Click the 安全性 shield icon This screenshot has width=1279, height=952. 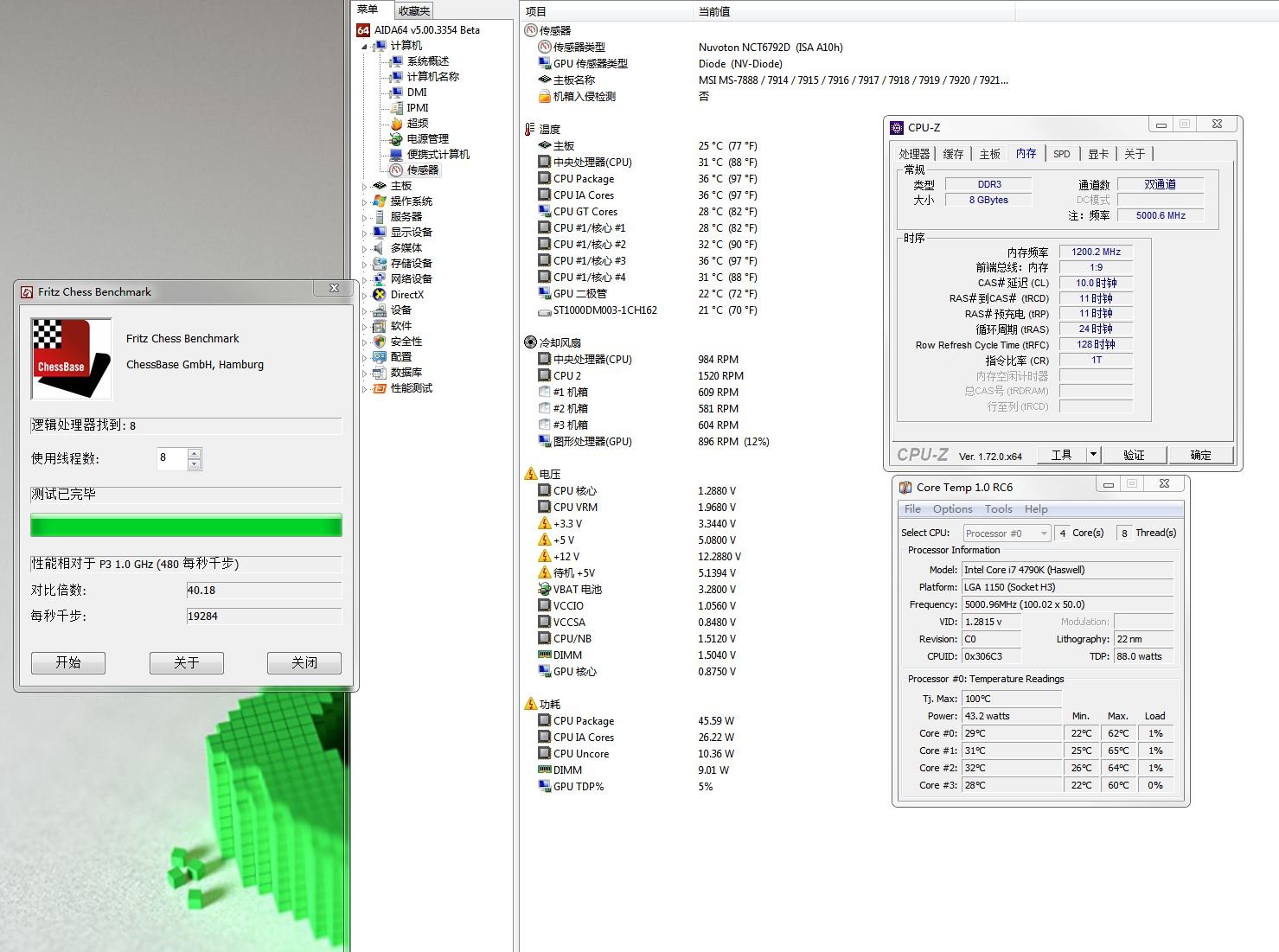(379, 342)
